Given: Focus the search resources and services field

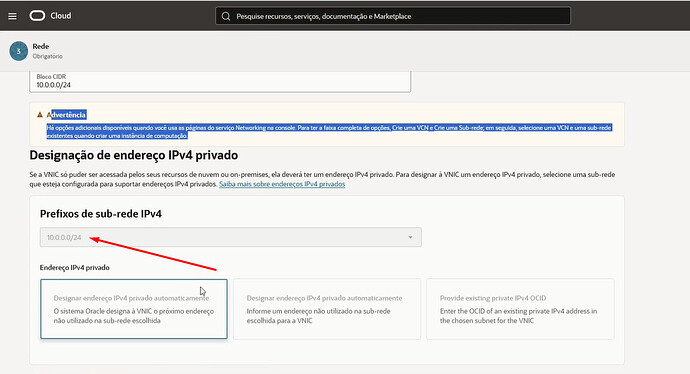Looking at the screenshot, I should (393, 16).
